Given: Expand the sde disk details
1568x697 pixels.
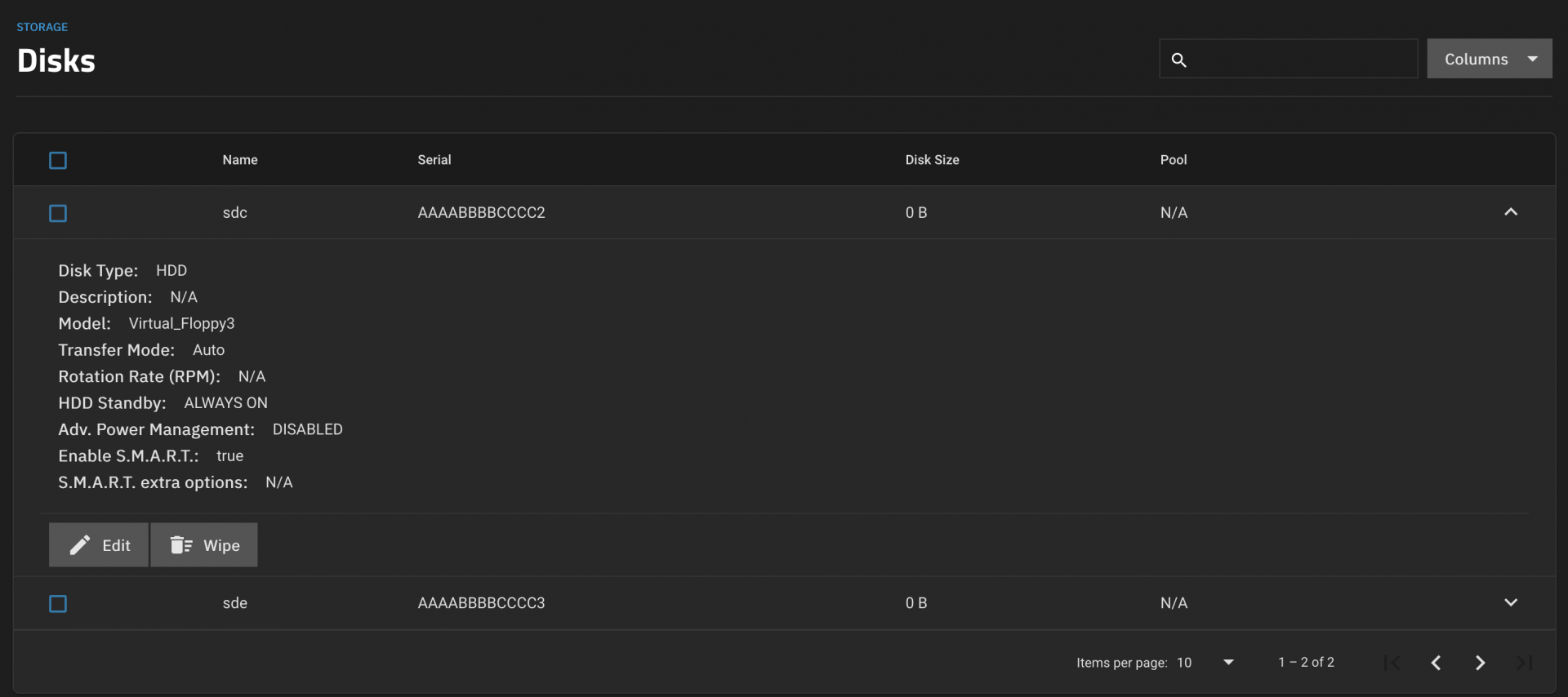Looking at the screenshot, I should [x=1511, y=602].
